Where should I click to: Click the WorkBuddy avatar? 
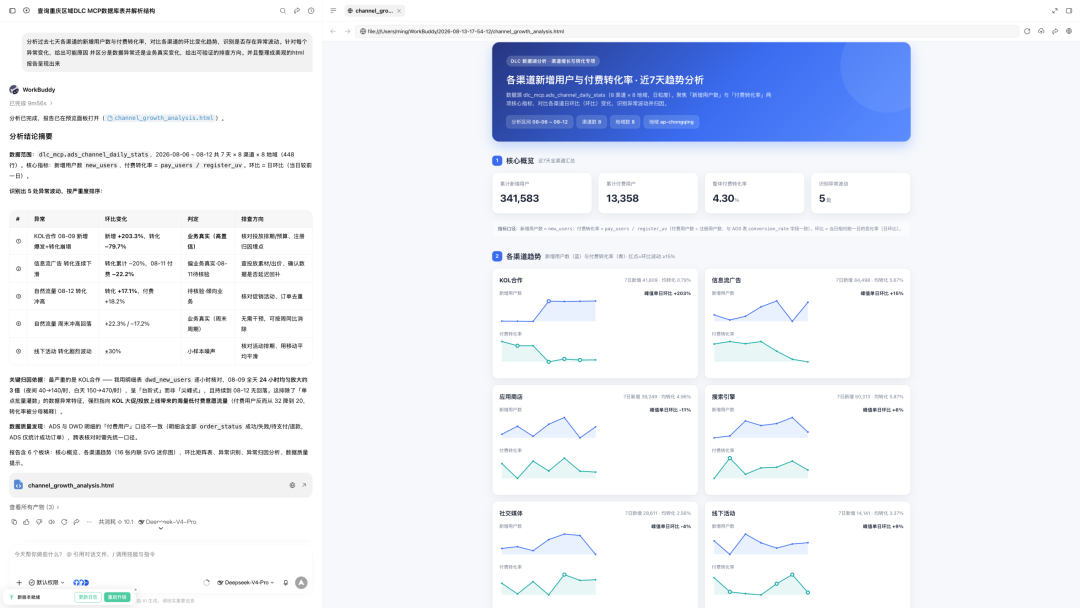(14, 90)
